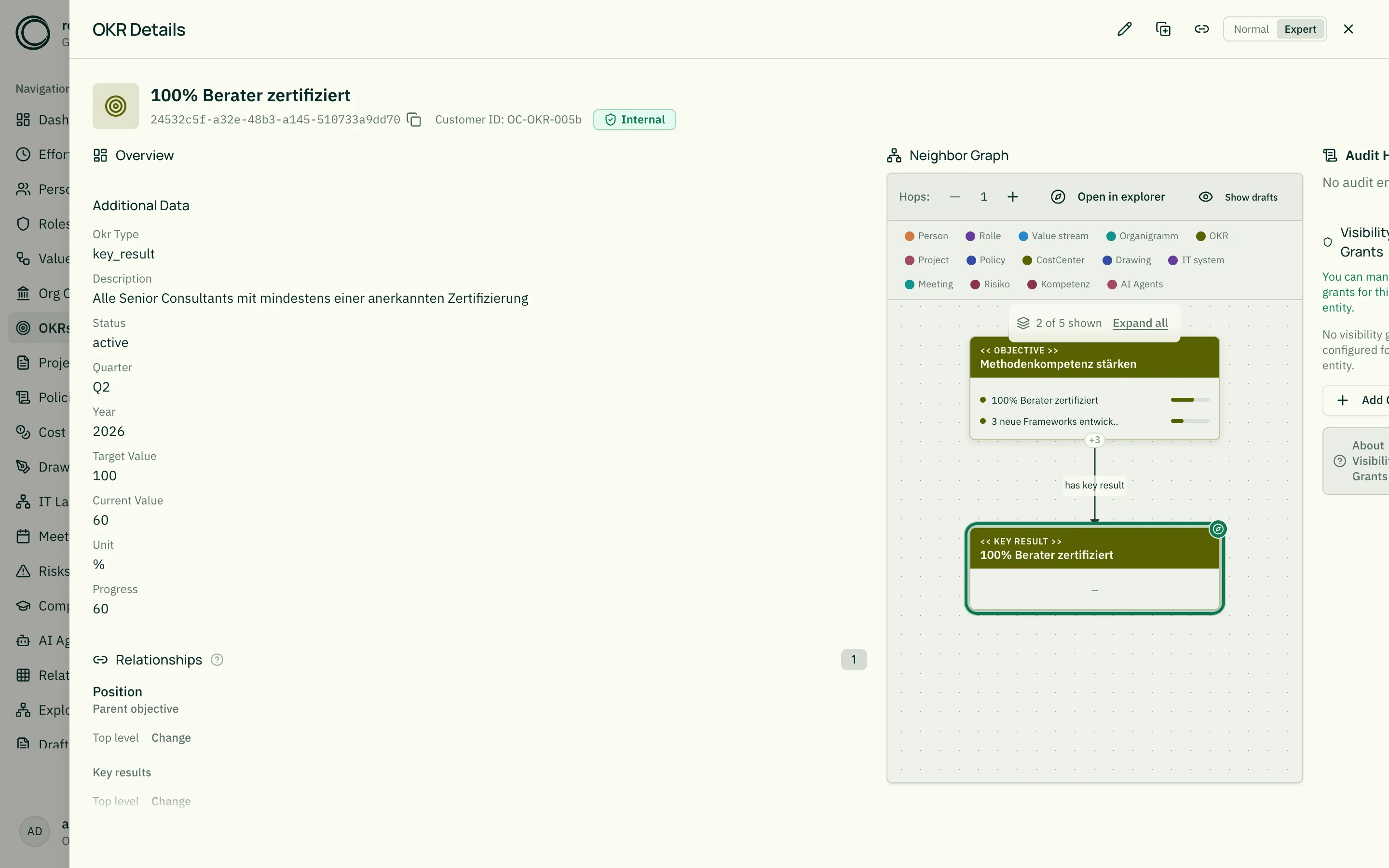1389x868 pixels.
Task: Click the duplicate OKR icon in header
Action: [1163, 29]
